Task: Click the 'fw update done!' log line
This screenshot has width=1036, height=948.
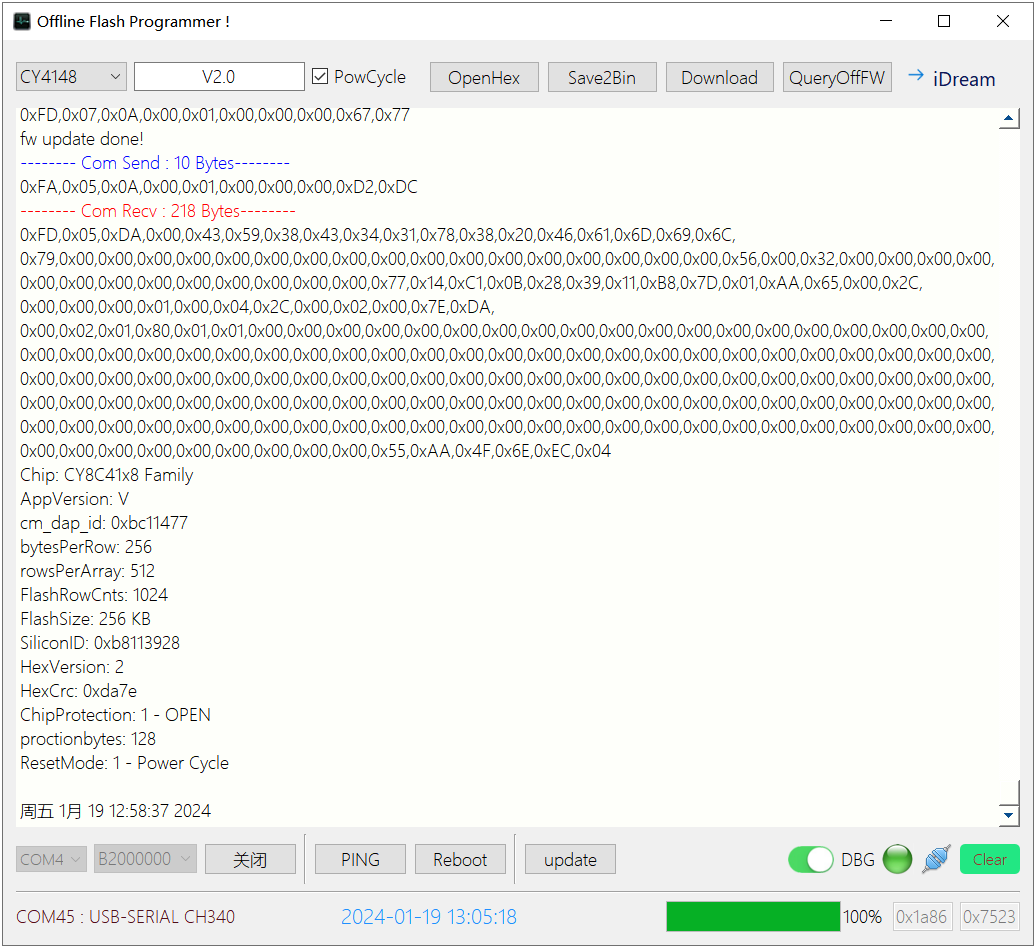Action: 82,139
